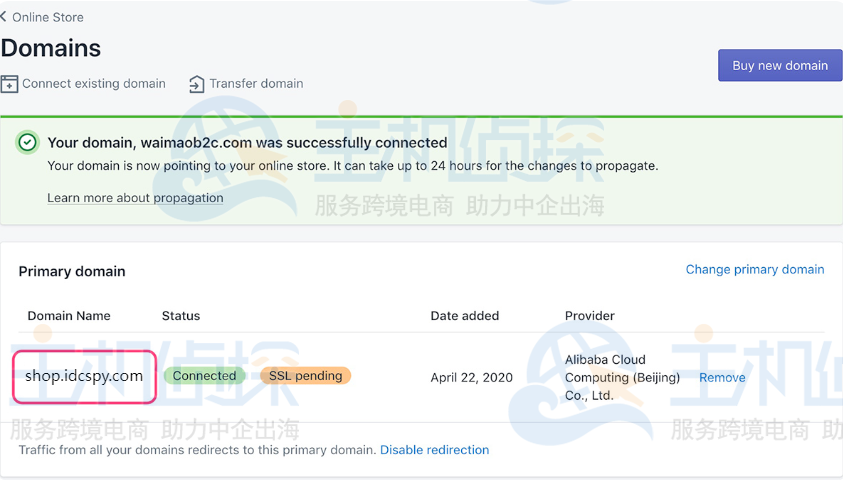The image size is (843, 480).
Task: Click the Domain Name column header
Action: click(x=69, y=316)
